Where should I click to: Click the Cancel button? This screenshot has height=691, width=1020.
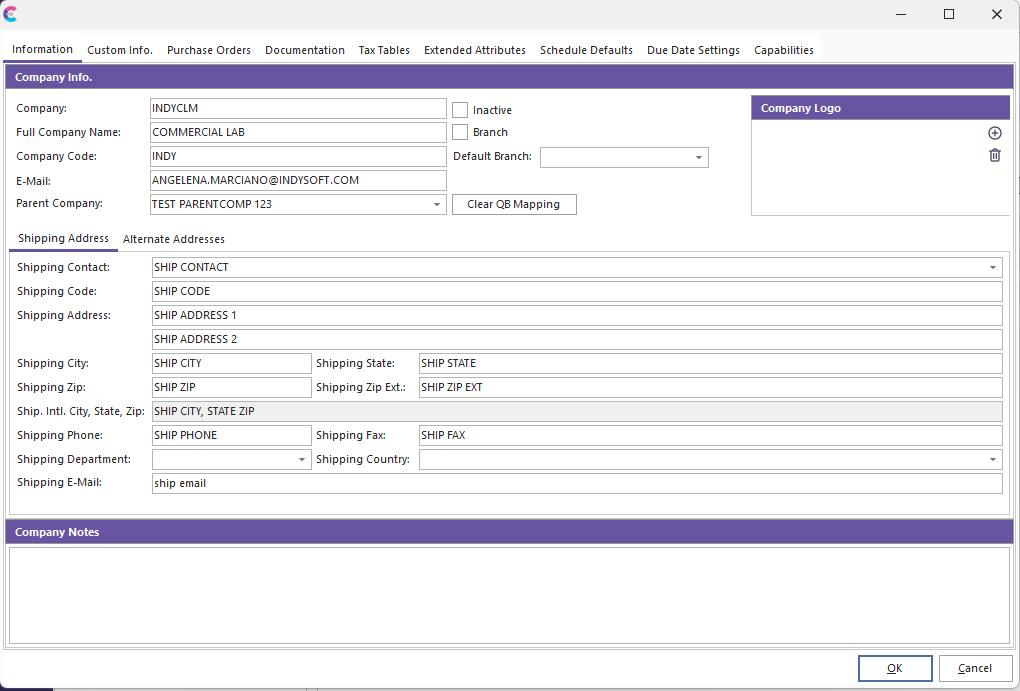974,668
